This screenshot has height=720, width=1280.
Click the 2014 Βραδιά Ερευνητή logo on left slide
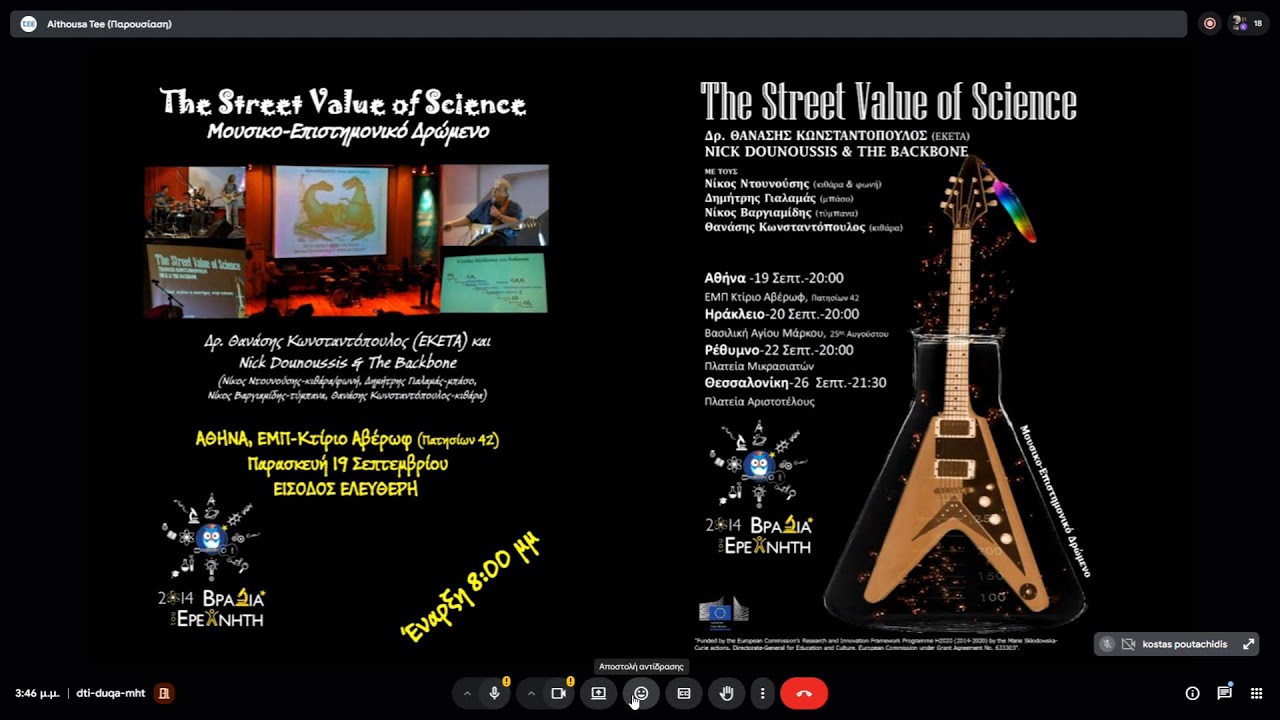coord(212,562)
